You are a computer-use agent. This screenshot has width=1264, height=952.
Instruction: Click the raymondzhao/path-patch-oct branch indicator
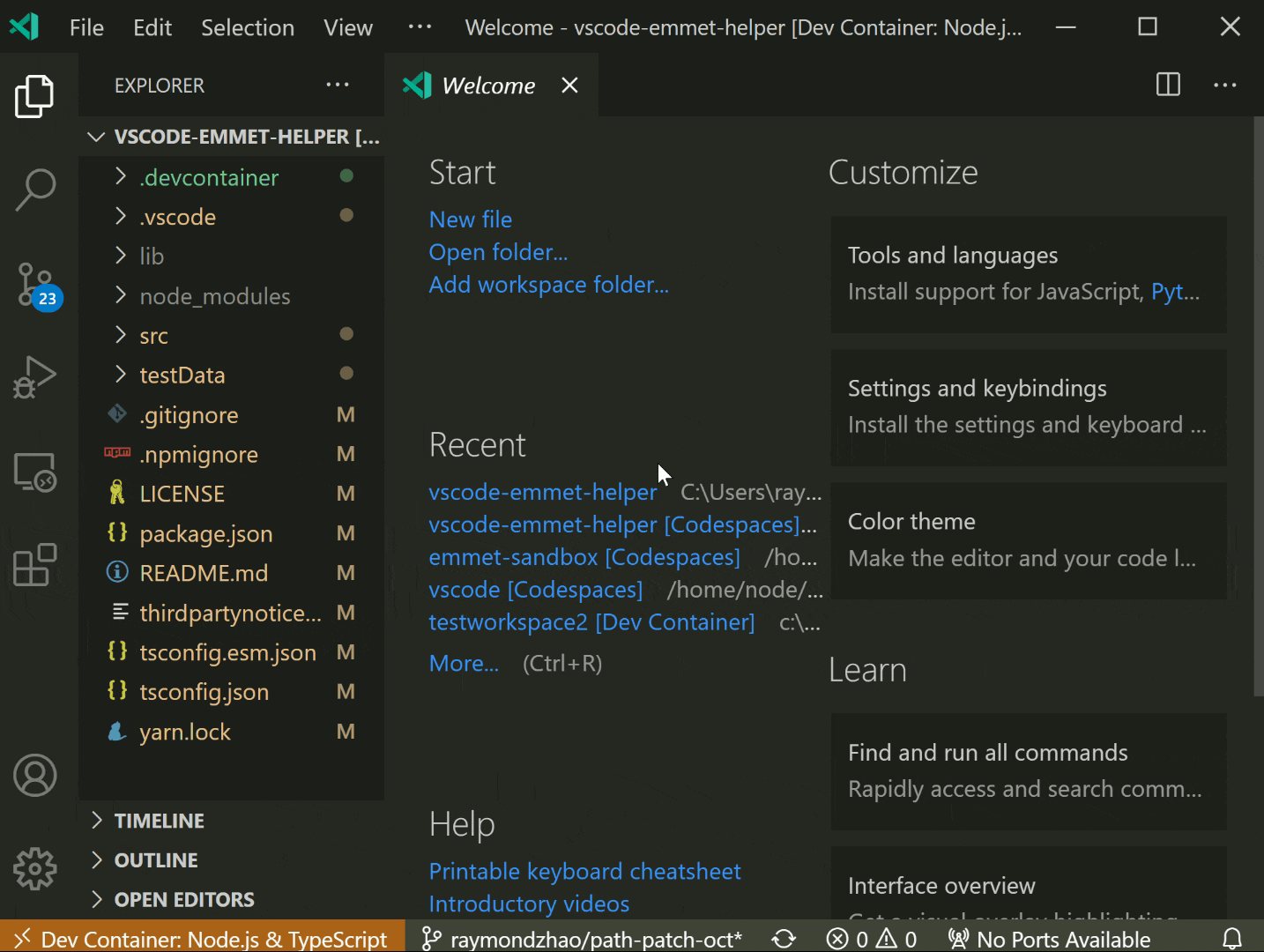[x=582, y=939]
